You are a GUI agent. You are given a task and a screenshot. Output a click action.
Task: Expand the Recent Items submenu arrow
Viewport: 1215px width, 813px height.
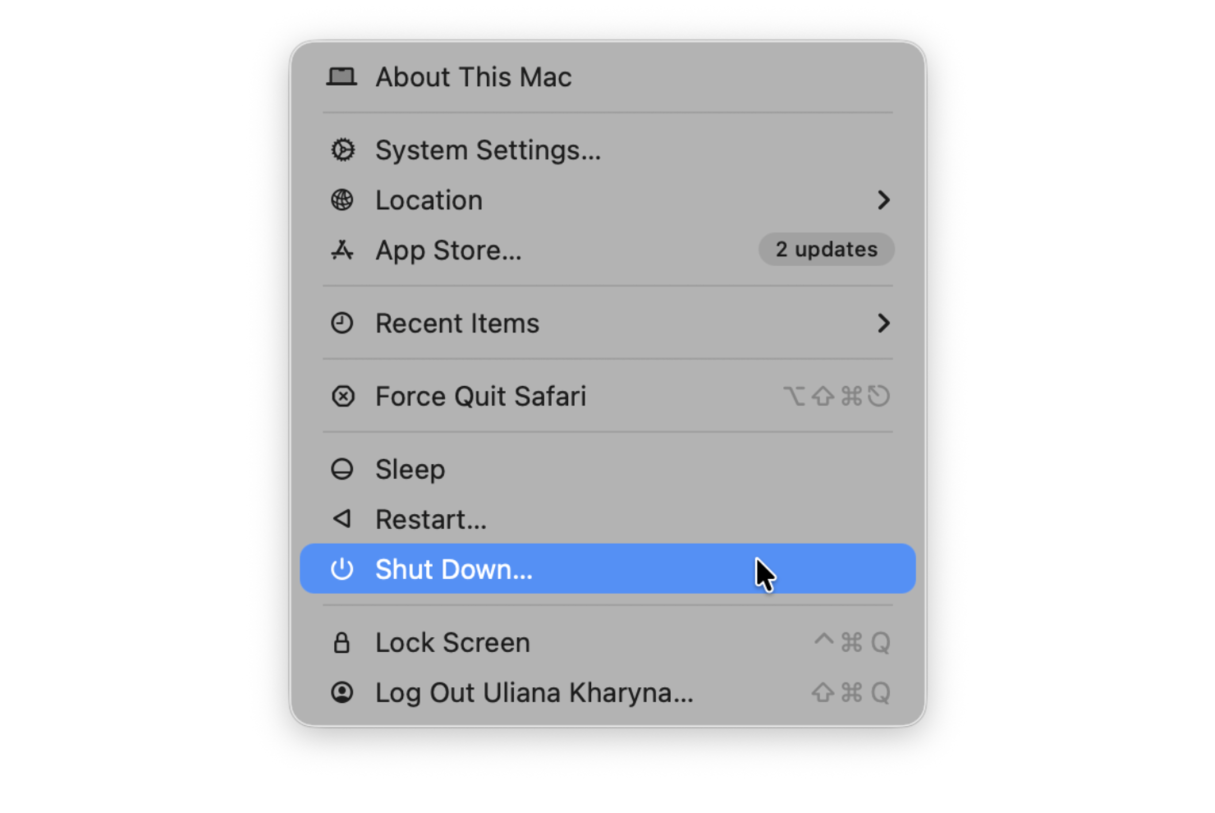[884, 323]
